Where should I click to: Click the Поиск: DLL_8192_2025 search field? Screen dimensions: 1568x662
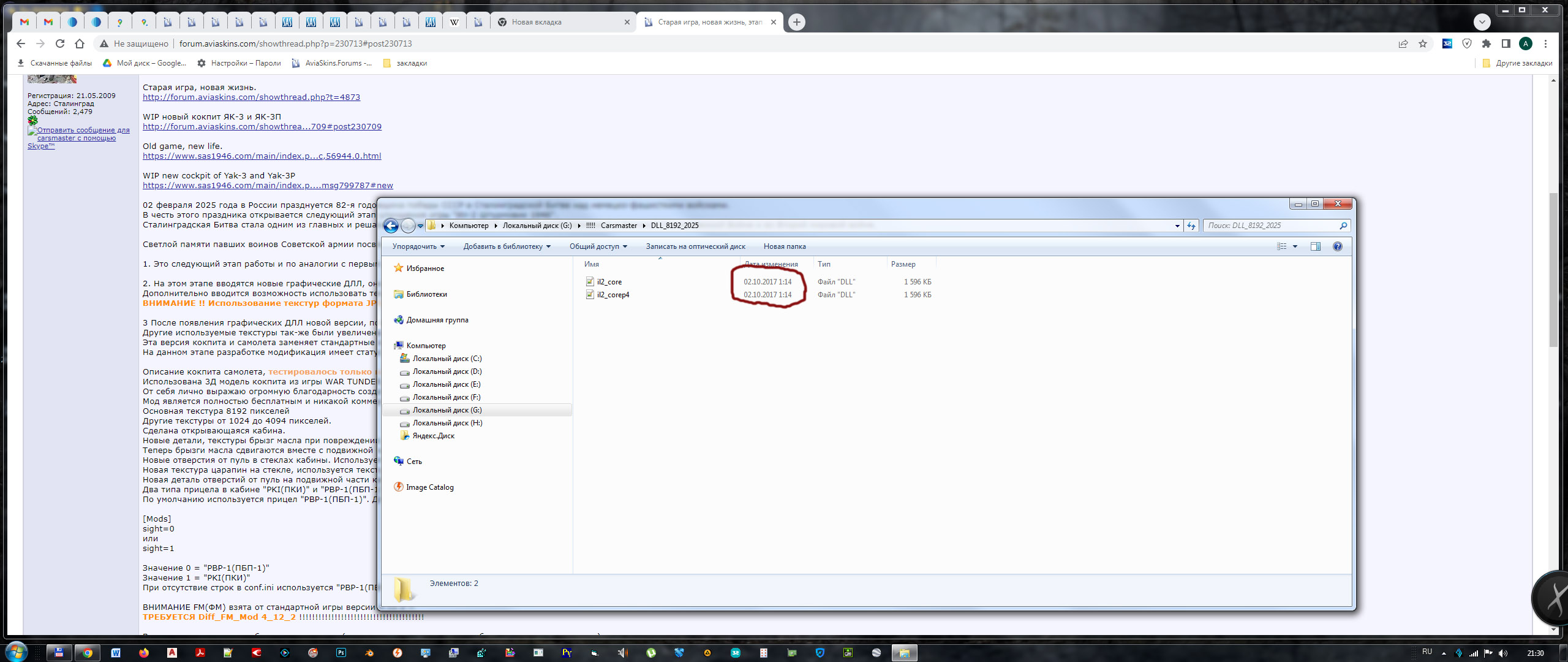(1271, 226)
